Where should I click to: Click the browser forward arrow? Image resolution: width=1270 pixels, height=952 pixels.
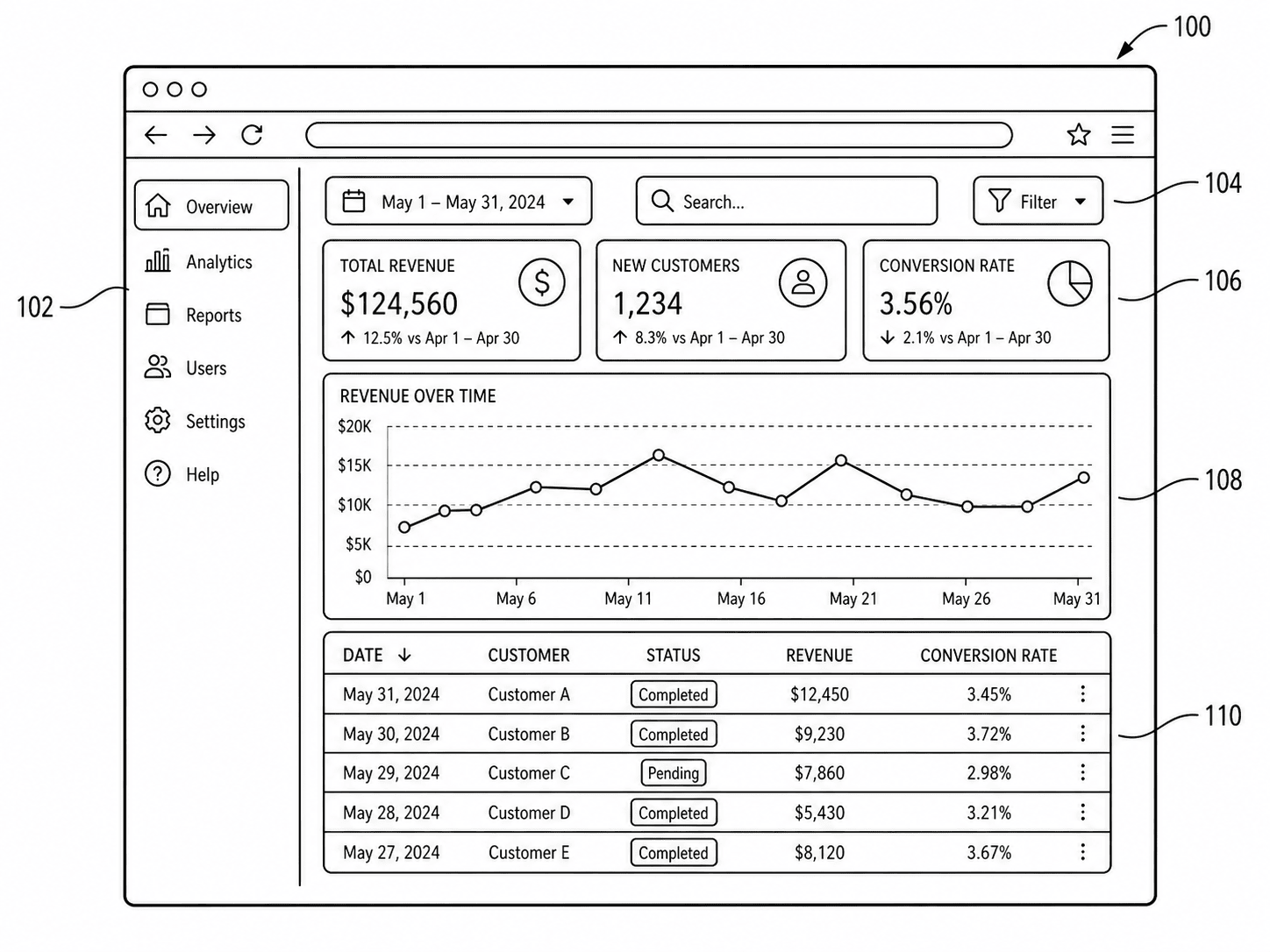[204, 135]
